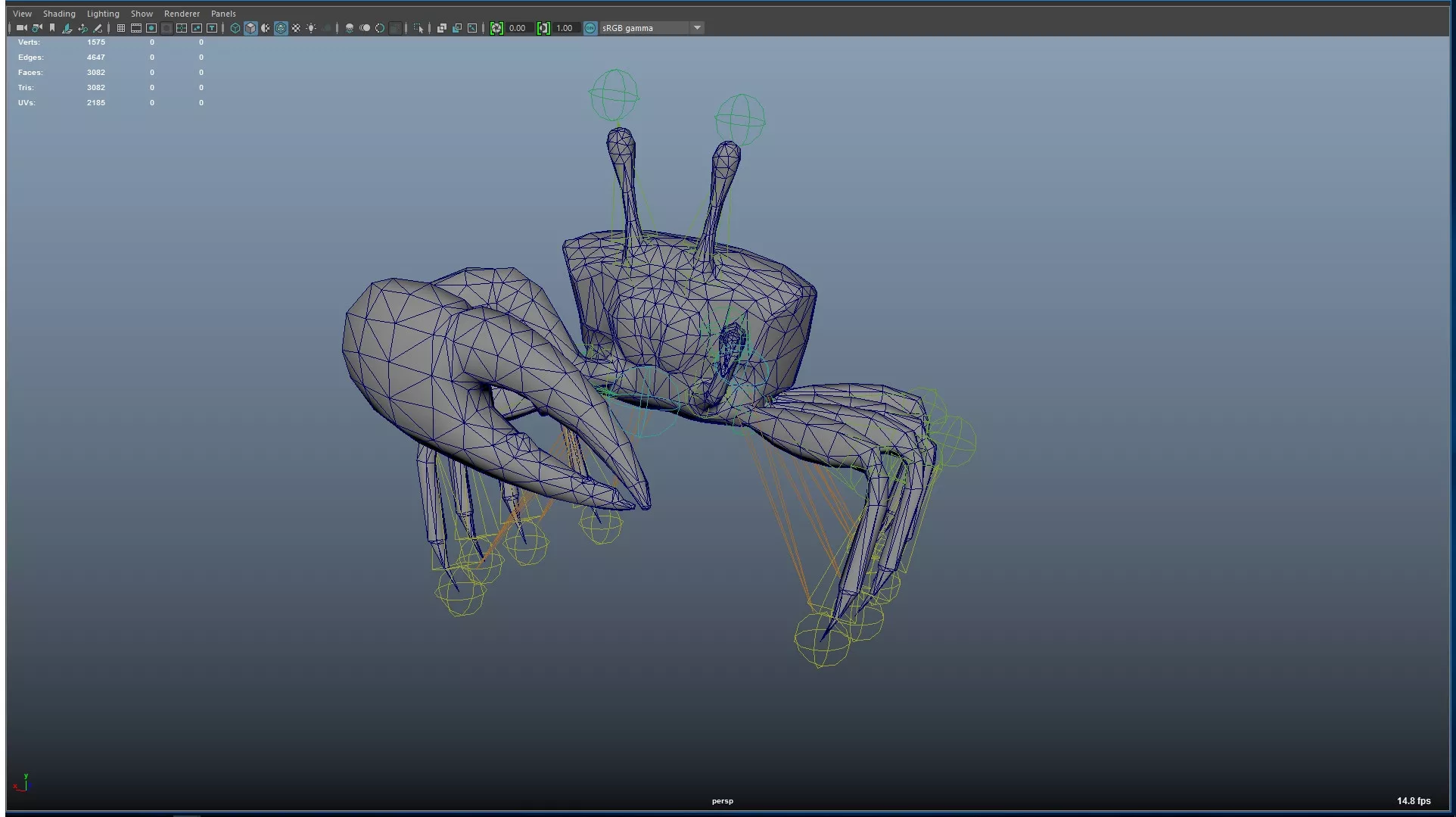Image resolution: width=1456 pixels, height=817 pixels.
Task: Click the Isolate Select icon
Action: coord(418,28)
